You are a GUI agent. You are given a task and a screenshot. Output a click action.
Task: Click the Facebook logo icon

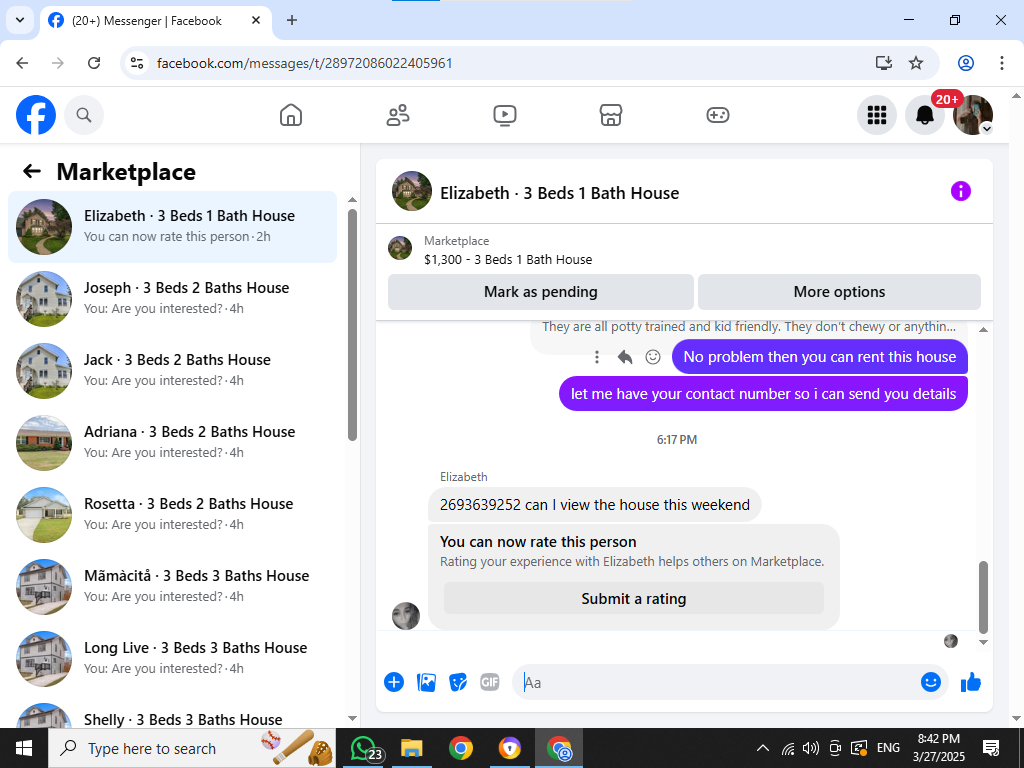[36, 115]
